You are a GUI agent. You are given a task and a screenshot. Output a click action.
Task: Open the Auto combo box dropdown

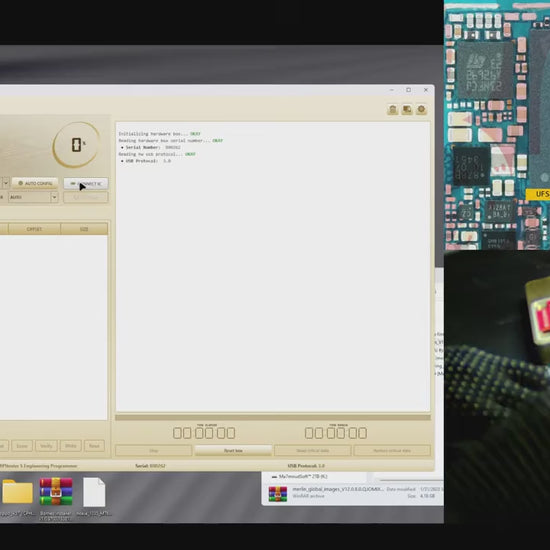click(x=54, y=197)
